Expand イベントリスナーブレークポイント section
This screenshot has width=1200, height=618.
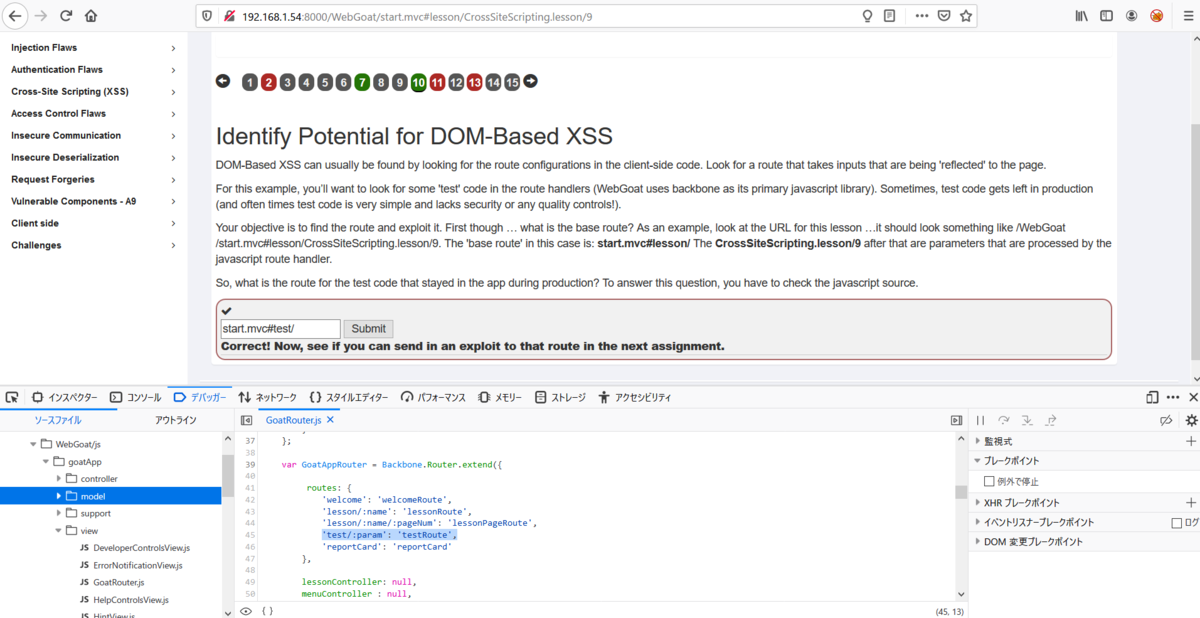point(978,522)
